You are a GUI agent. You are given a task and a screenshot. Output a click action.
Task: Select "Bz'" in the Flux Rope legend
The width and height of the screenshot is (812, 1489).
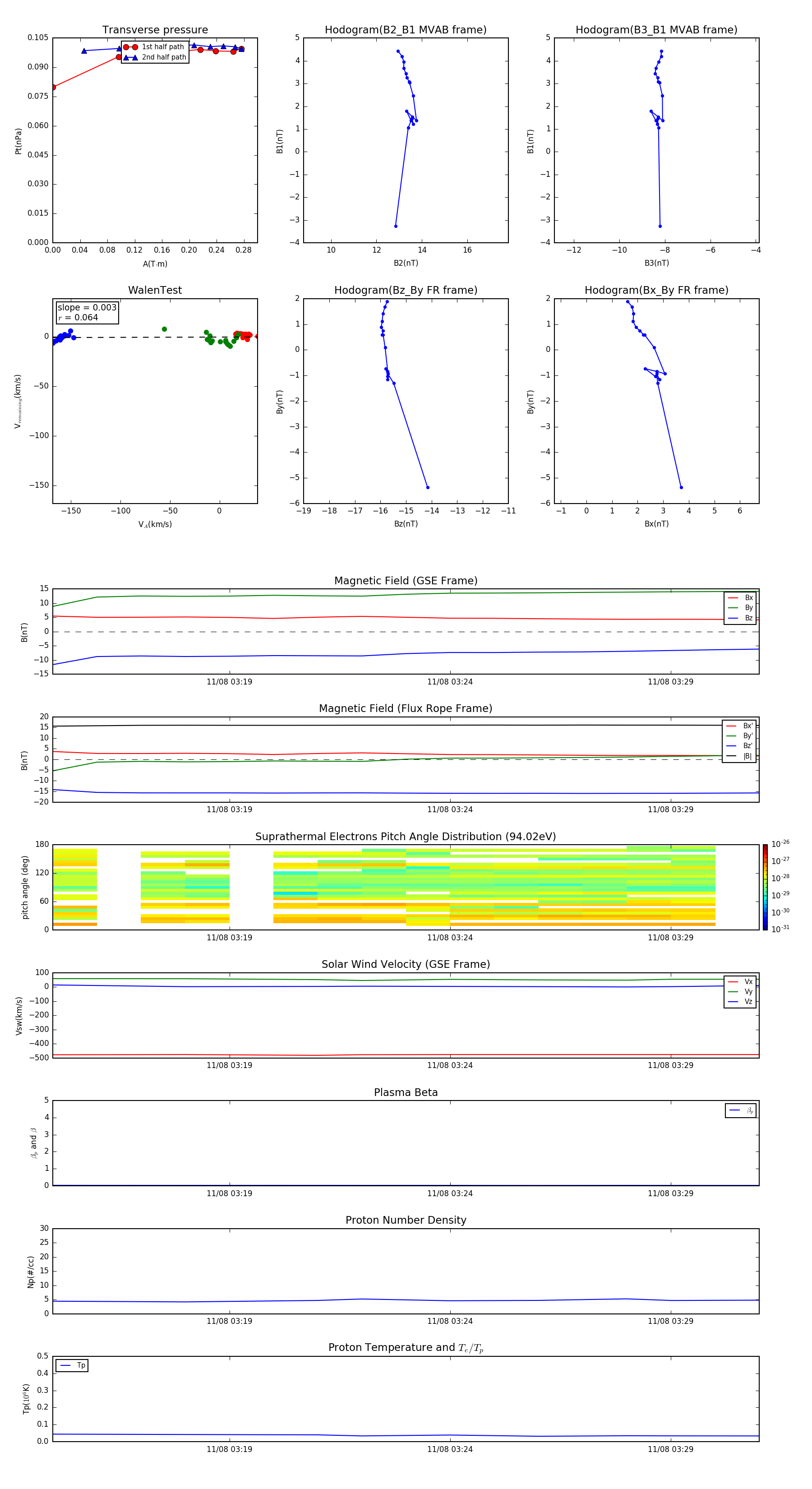pyautogui.click(x=739, y=746)
